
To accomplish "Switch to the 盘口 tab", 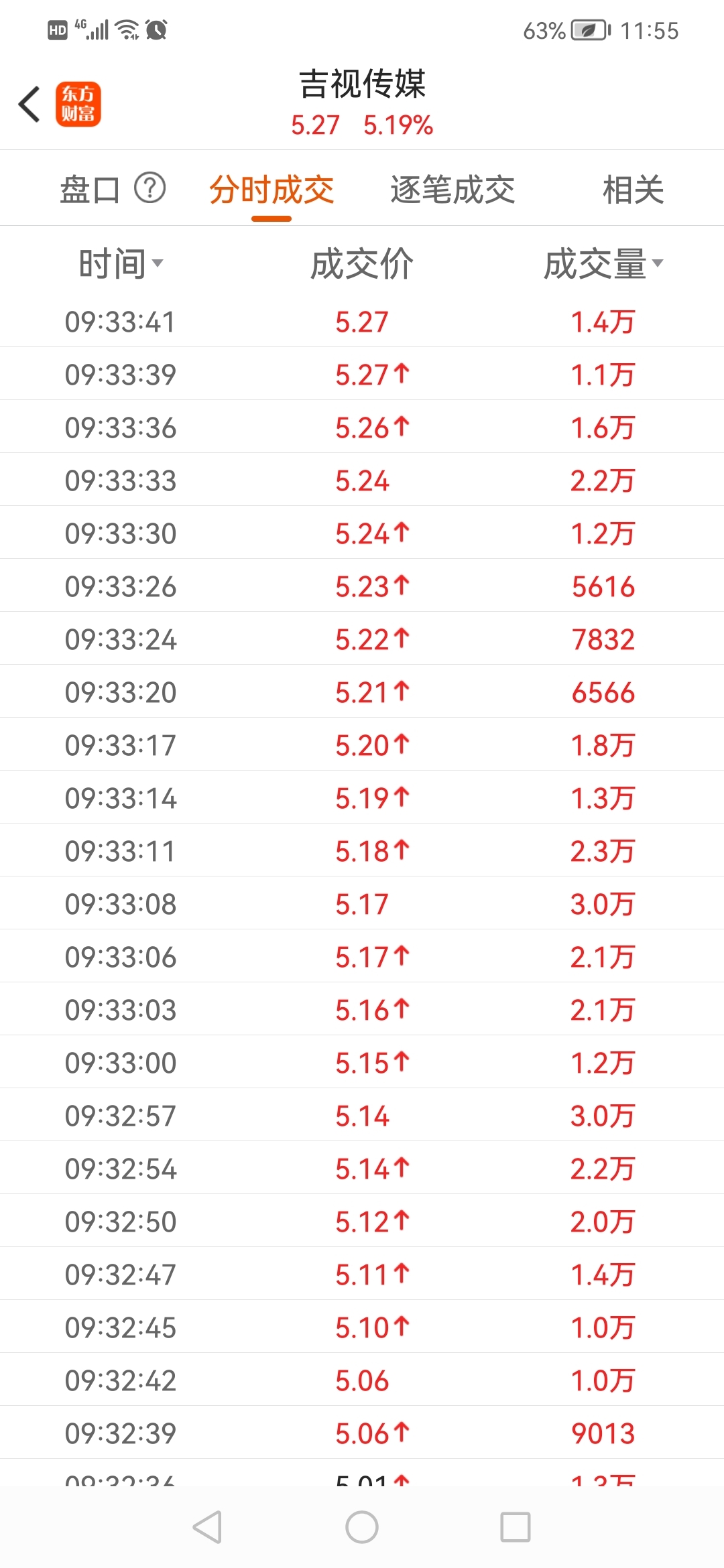I will 90,190.
